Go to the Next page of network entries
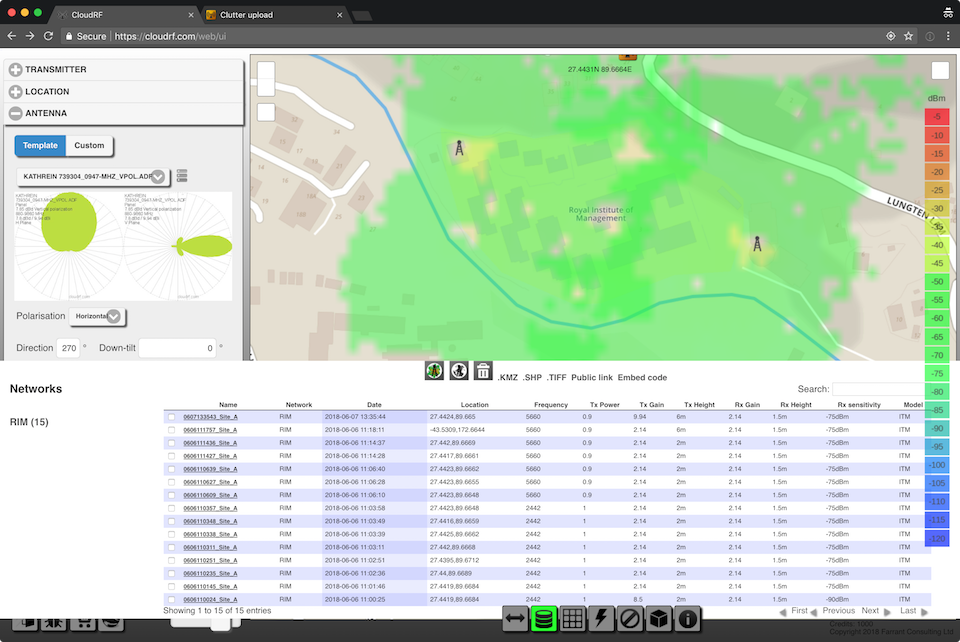960x642 pixels. [x=869, y=610]
